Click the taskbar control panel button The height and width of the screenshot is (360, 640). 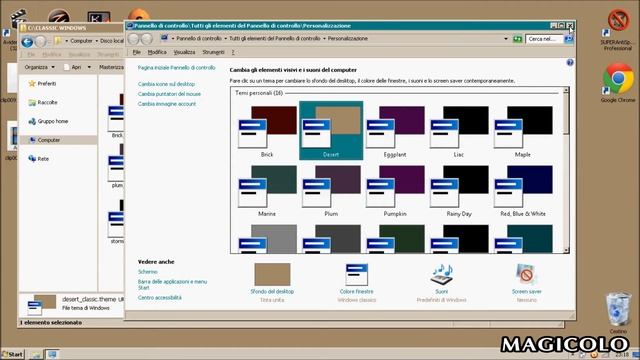52,354
